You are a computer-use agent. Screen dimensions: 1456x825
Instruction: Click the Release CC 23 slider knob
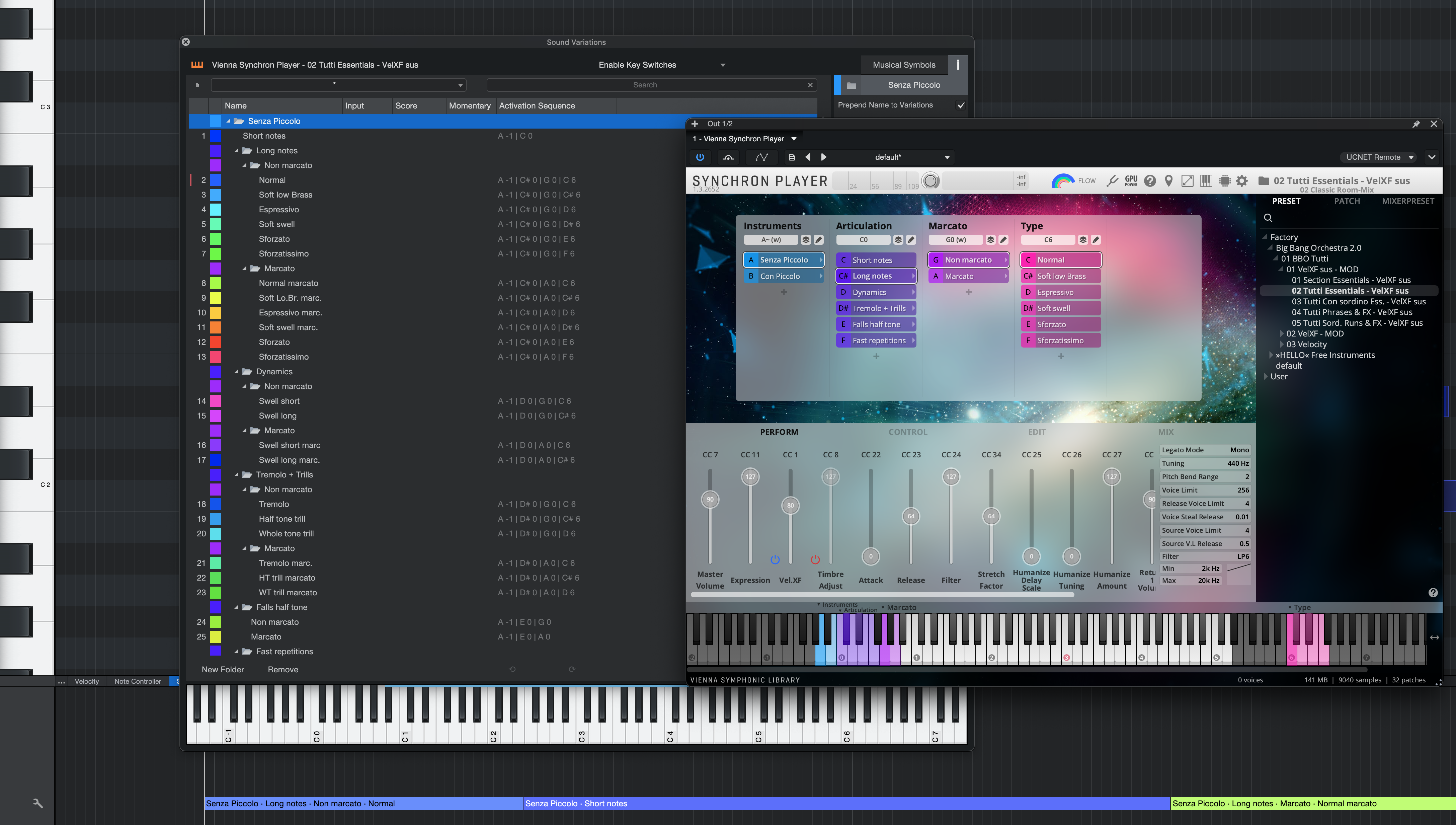click(911, 516)
